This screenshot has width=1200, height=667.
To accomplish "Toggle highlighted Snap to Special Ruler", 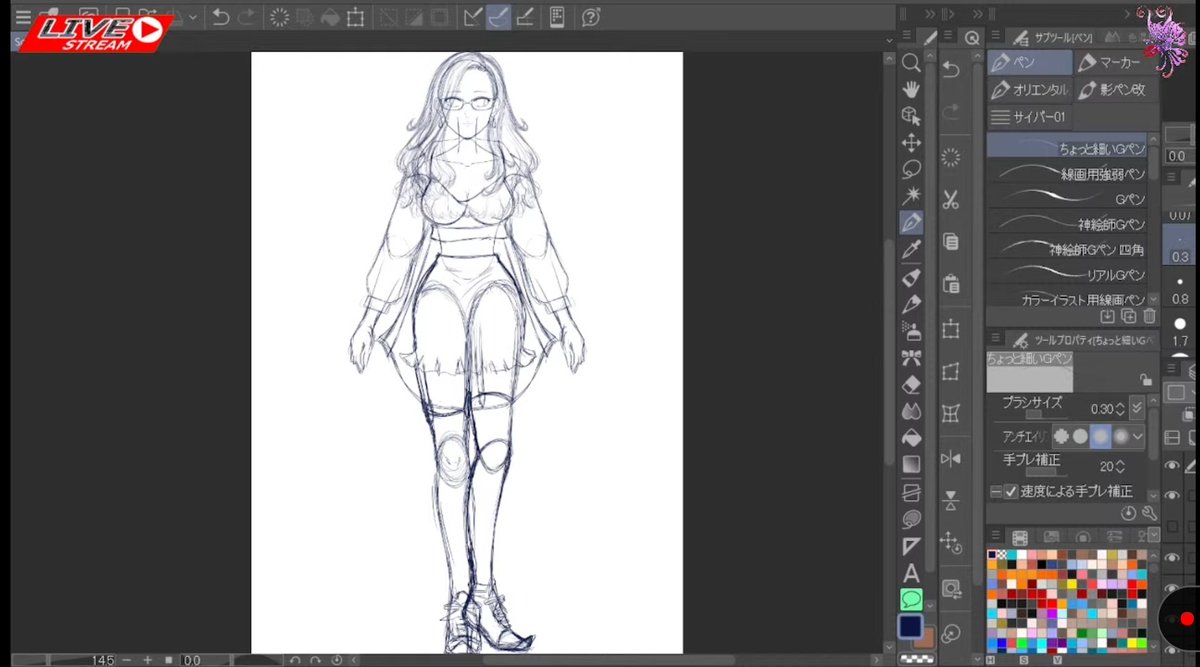I will (x=498, y=17).
